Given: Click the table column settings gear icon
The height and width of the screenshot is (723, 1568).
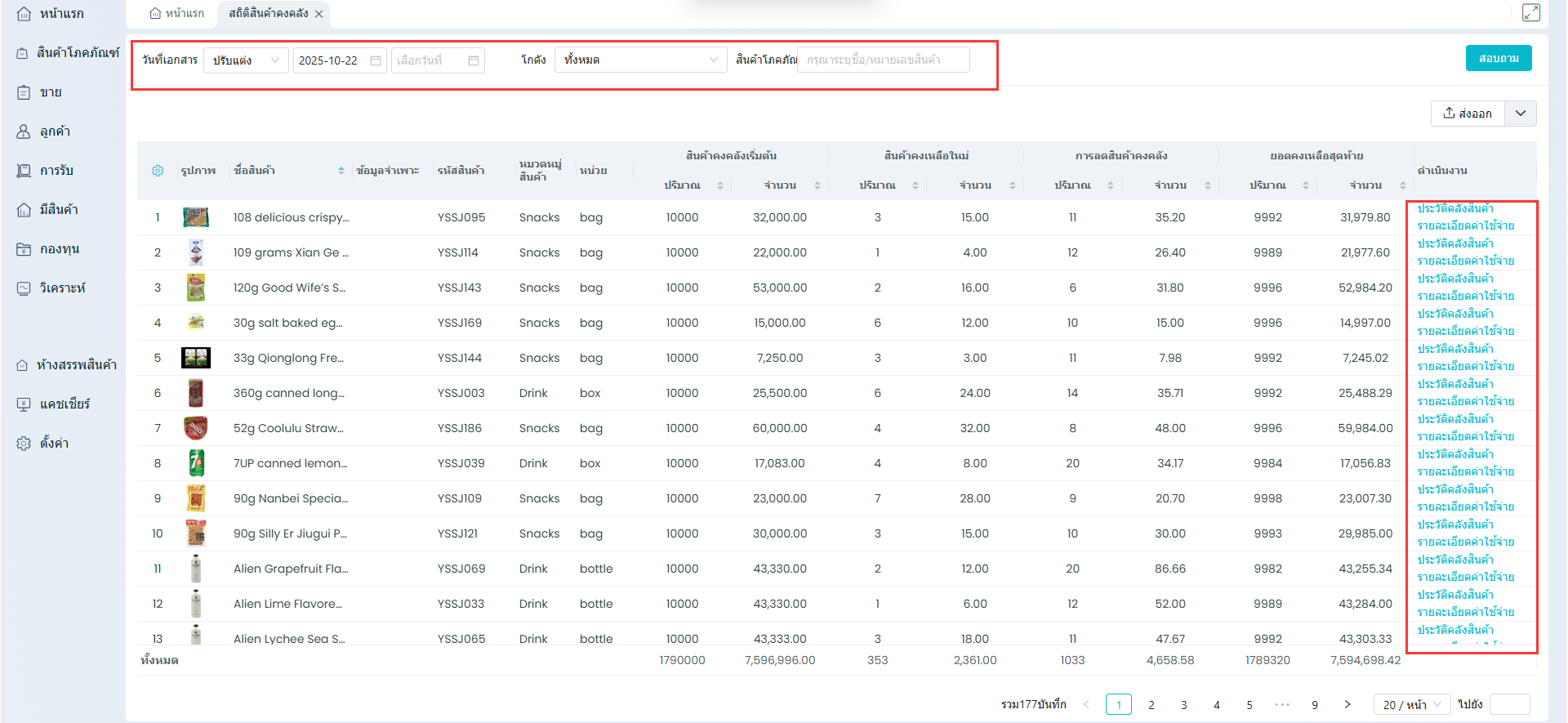Looking at the screenshot, I should (x=158, y=171).
